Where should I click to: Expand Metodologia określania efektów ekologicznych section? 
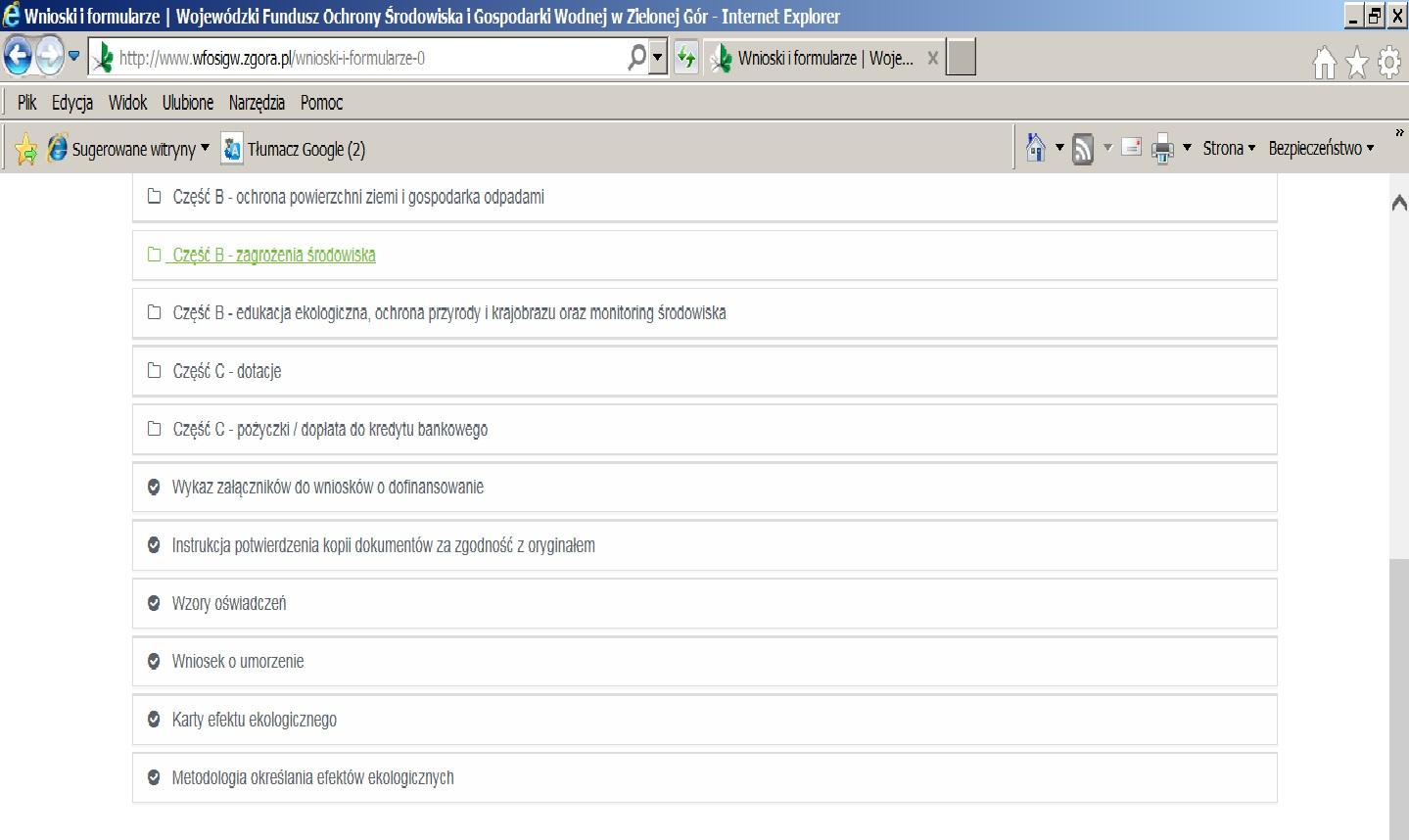click(704, 778)
